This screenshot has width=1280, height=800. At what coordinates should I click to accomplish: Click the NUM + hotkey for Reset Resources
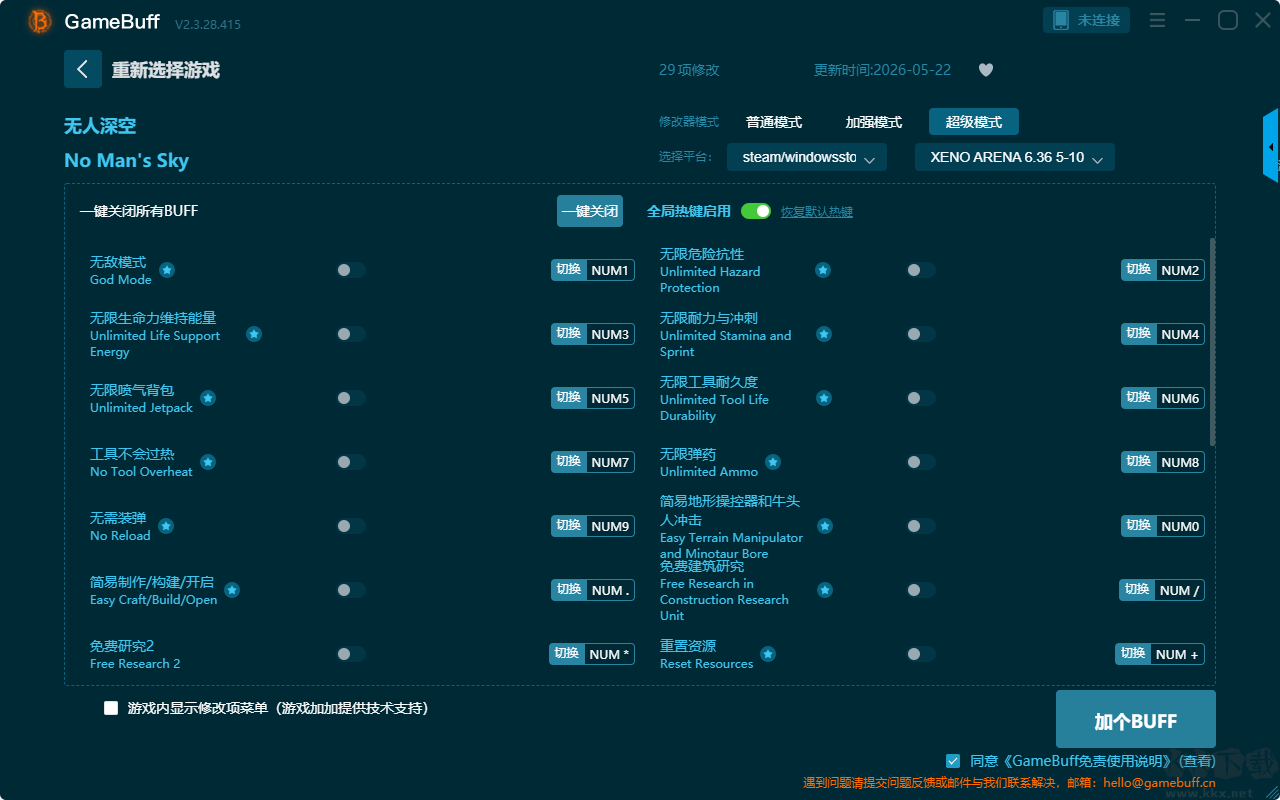1160,654
